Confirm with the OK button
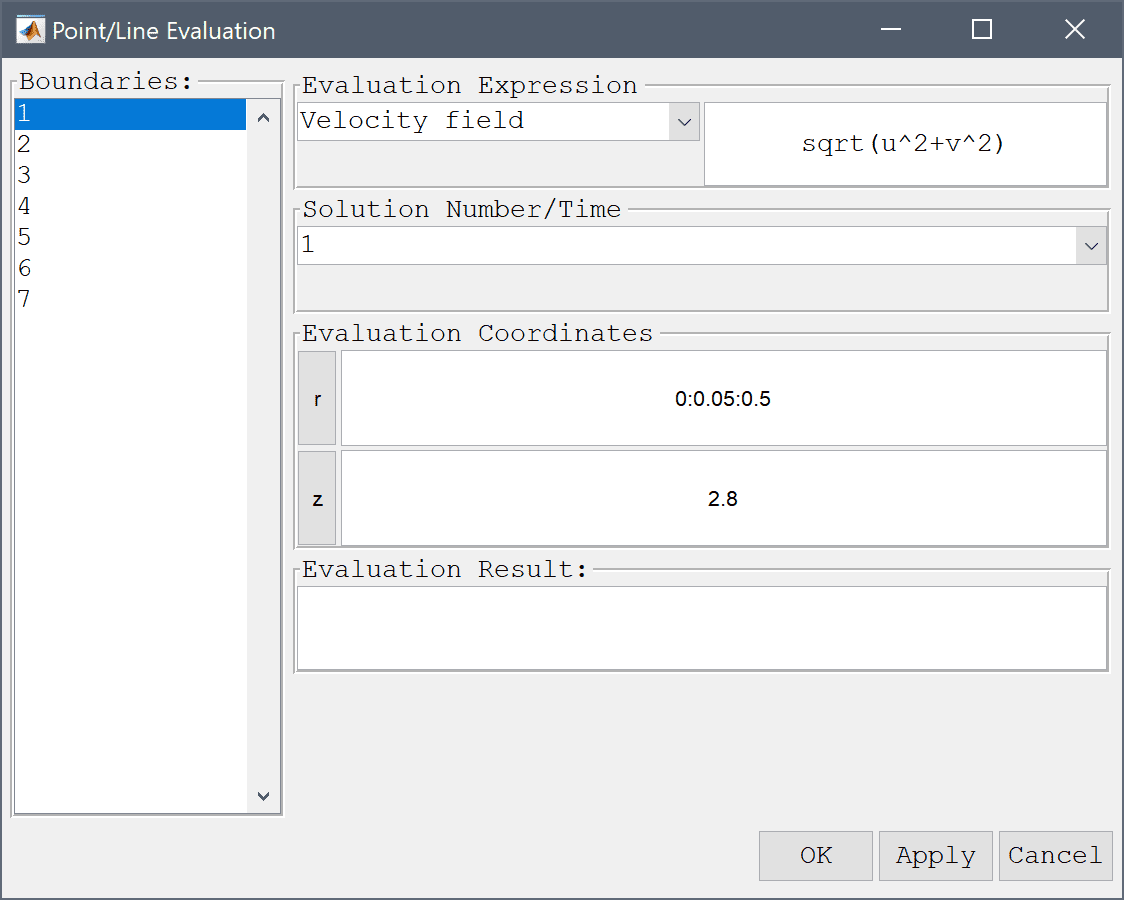1124x900 pixels. (x=815, y=856)
